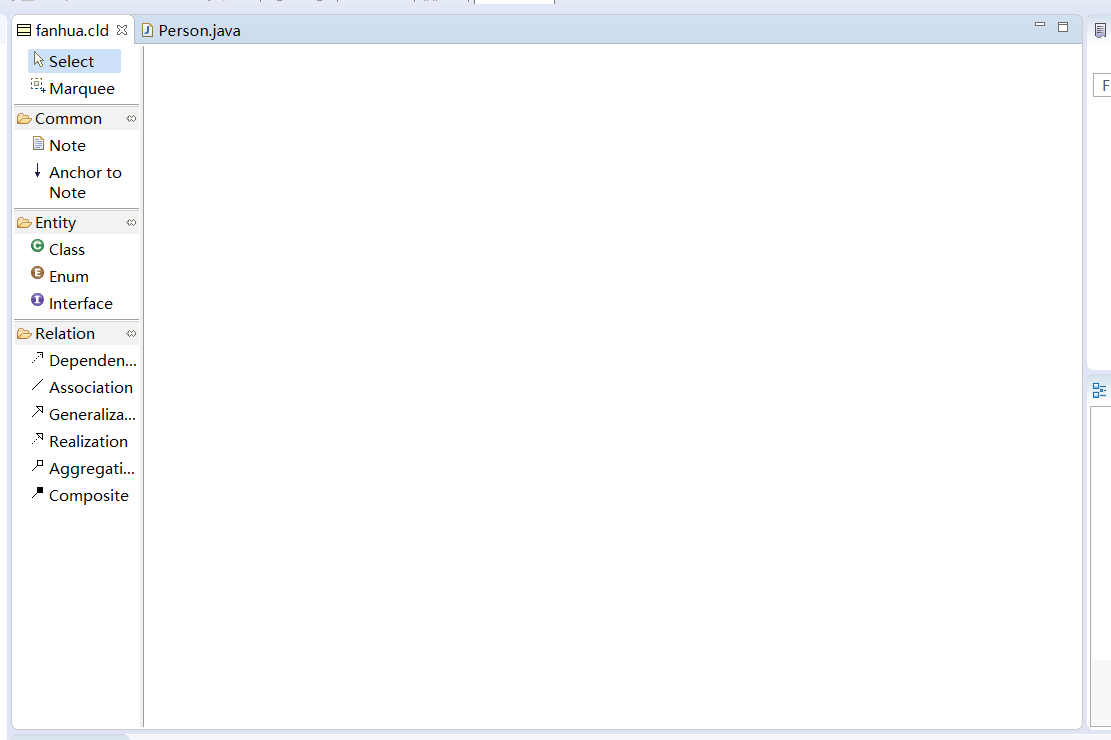Click the Outline view icon at right
The height and width of the screenshot is (740, 1111).
coord(1099,391)
